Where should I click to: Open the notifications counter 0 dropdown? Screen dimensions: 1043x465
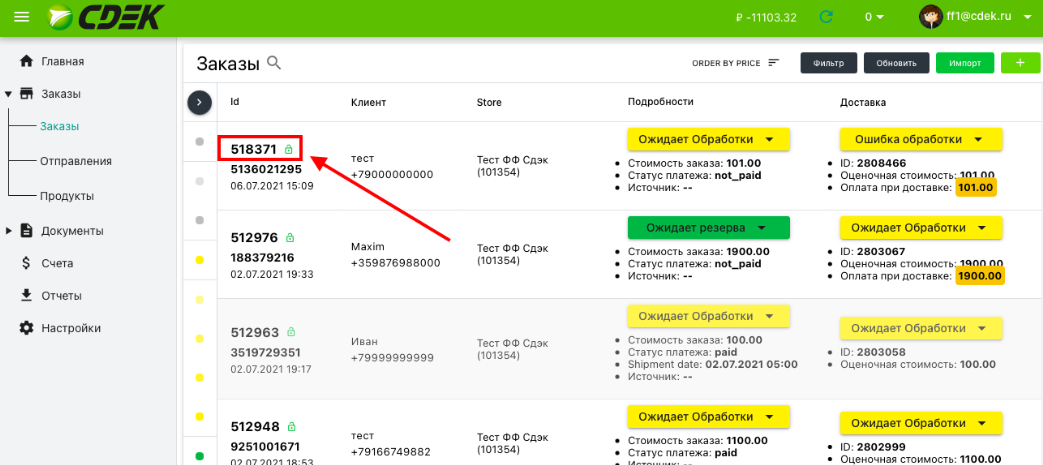pos(874,17)
